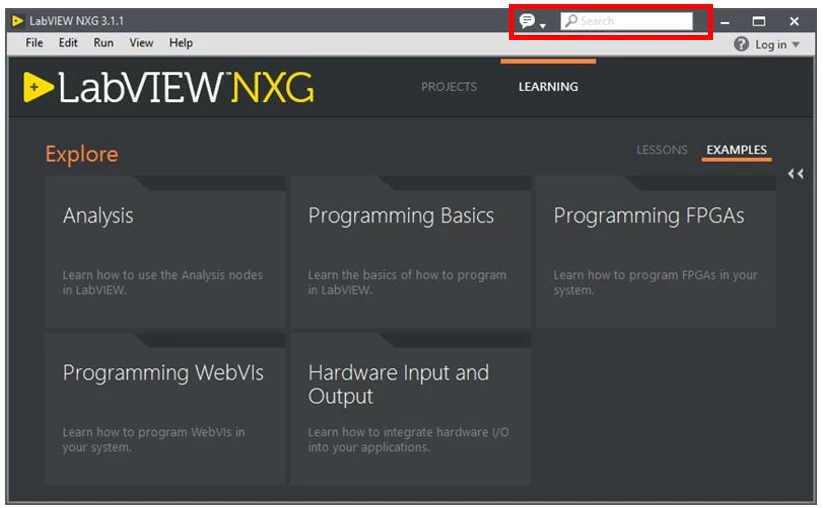Select the EXAMPLES tab
Screen dimensions: 823x508
click(736, 150)
